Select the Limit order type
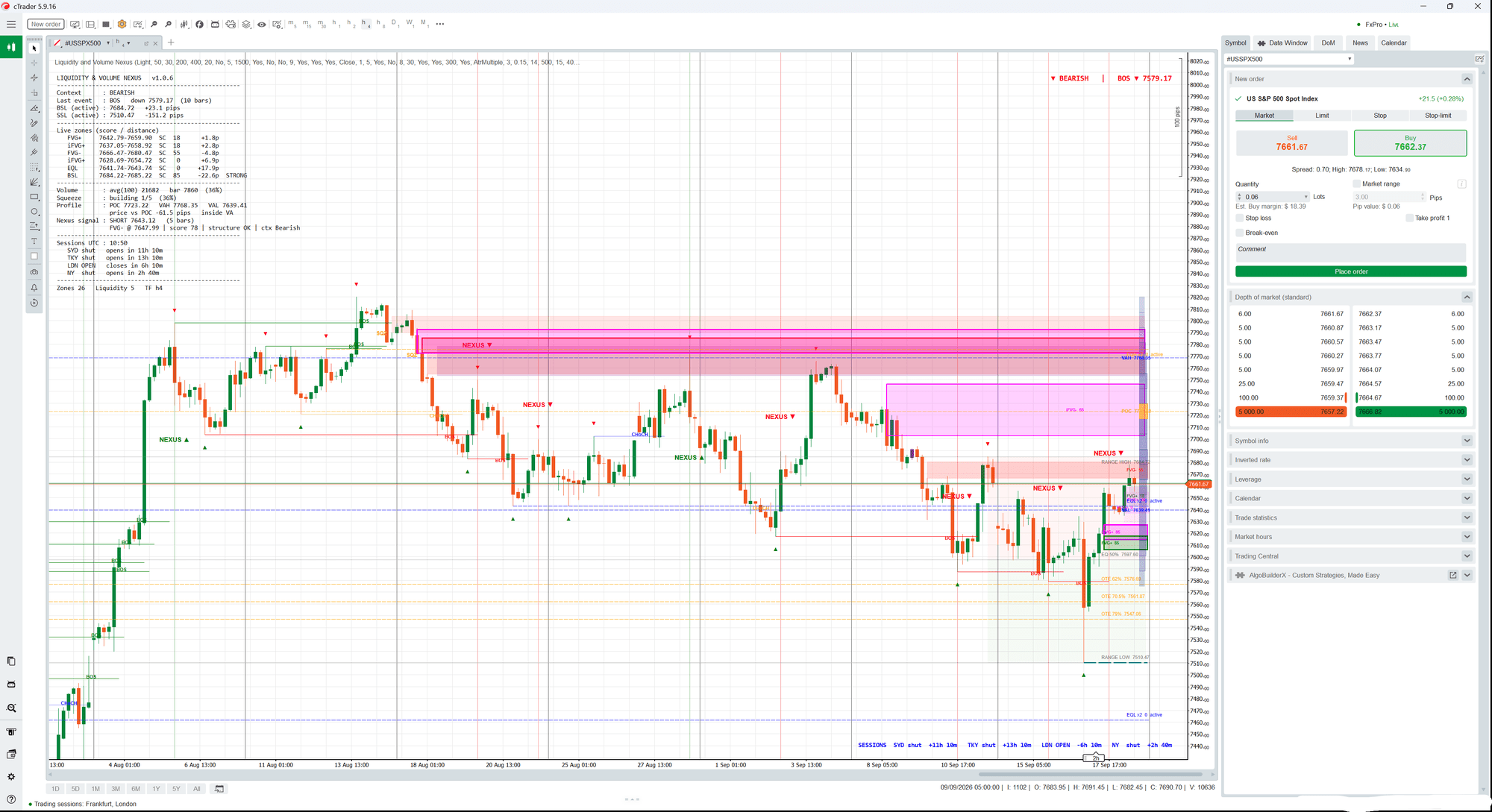The height and width of the screenshot is (812, 1492). click(x=1322, y=116)
